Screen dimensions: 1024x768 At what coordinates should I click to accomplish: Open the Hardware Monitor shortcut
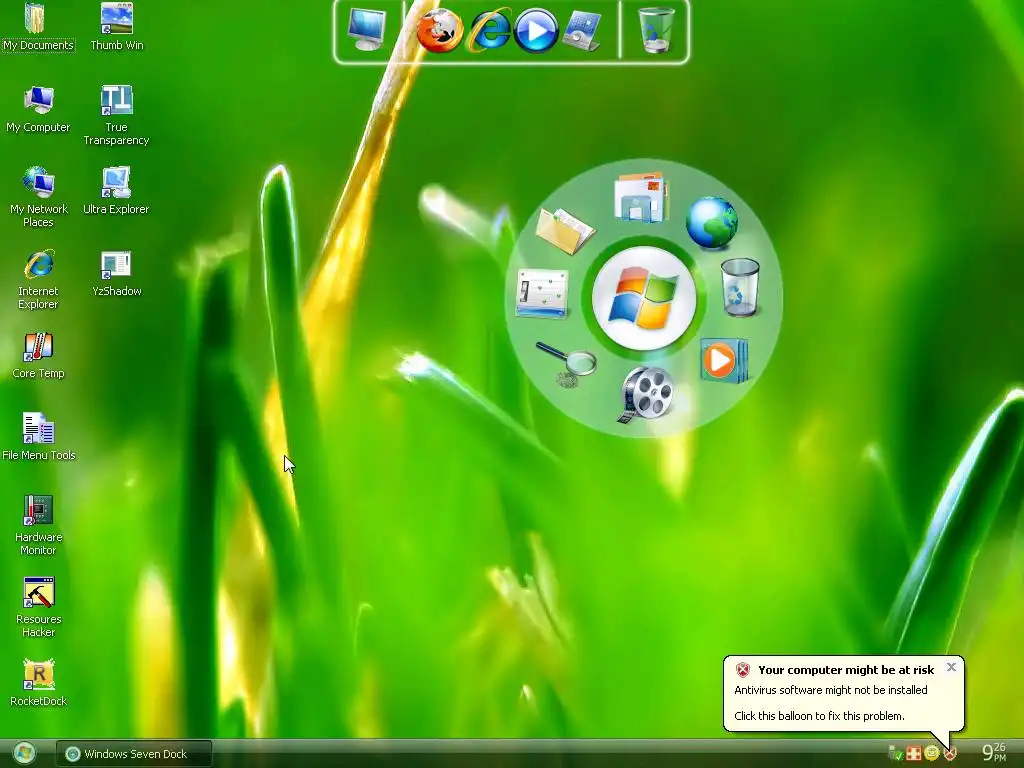38,526
